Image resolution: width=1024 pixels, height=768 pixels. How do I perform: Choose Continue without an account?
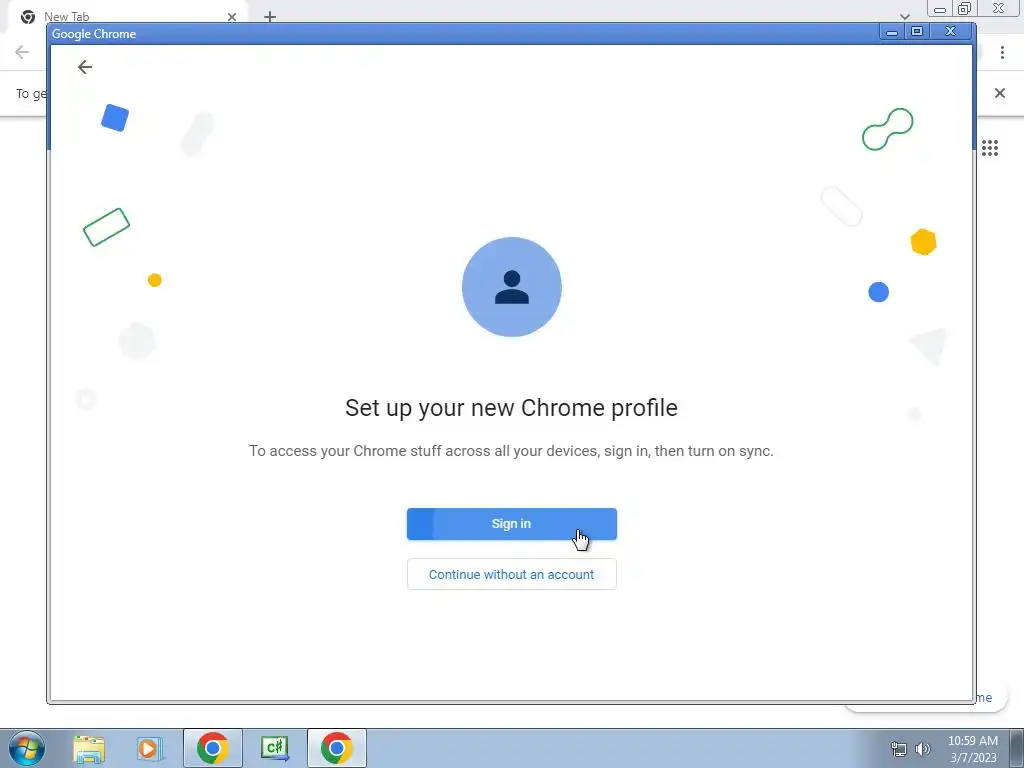[x=511, y=574]
